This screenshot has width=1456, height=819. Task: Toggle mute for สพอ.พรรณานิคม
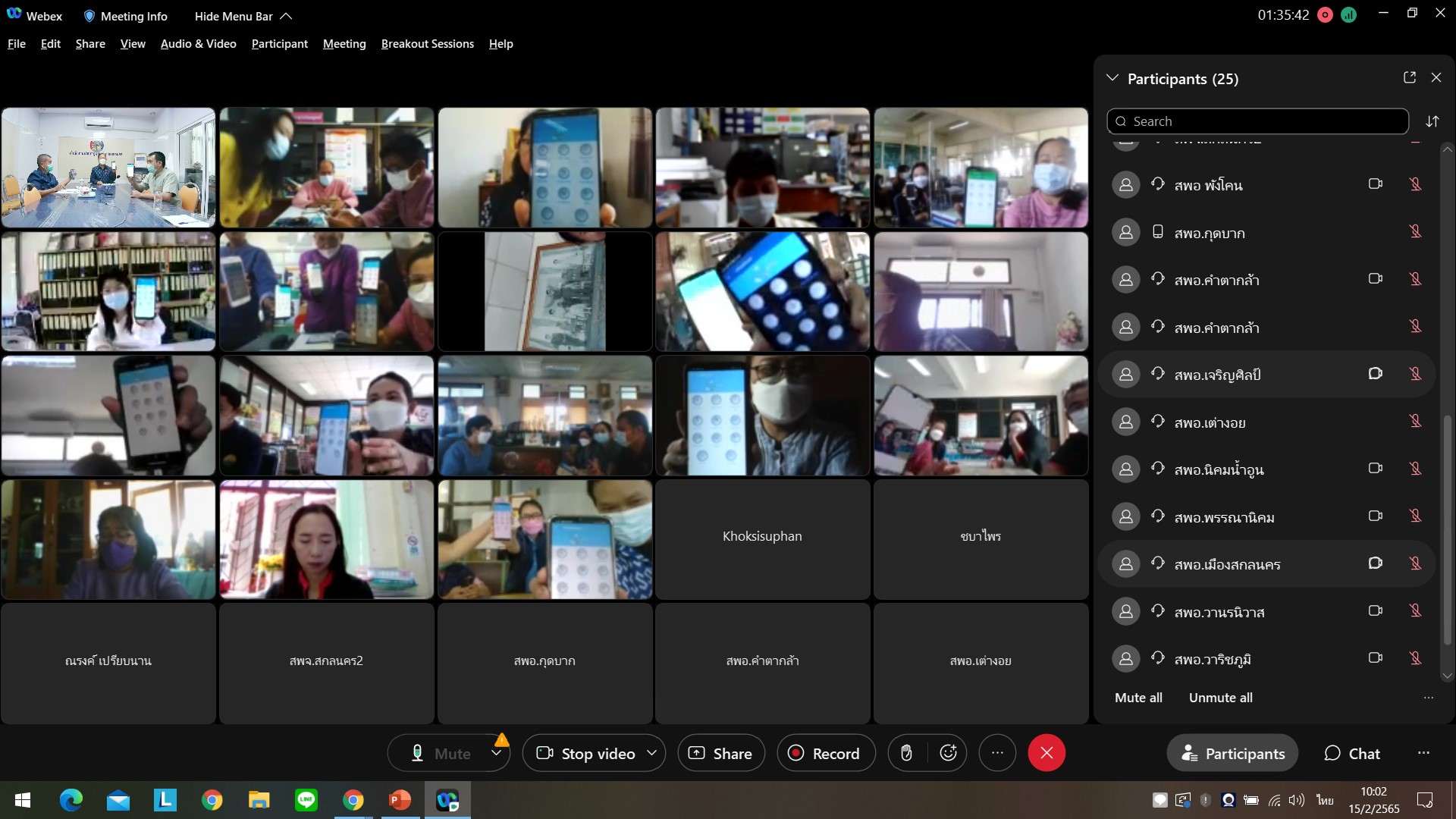coord(1415,516)
